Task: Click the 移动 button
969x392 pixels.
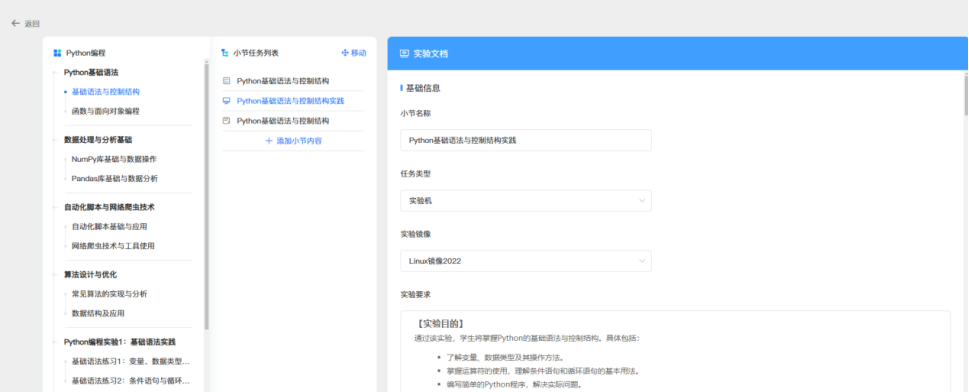Action: 353,53
